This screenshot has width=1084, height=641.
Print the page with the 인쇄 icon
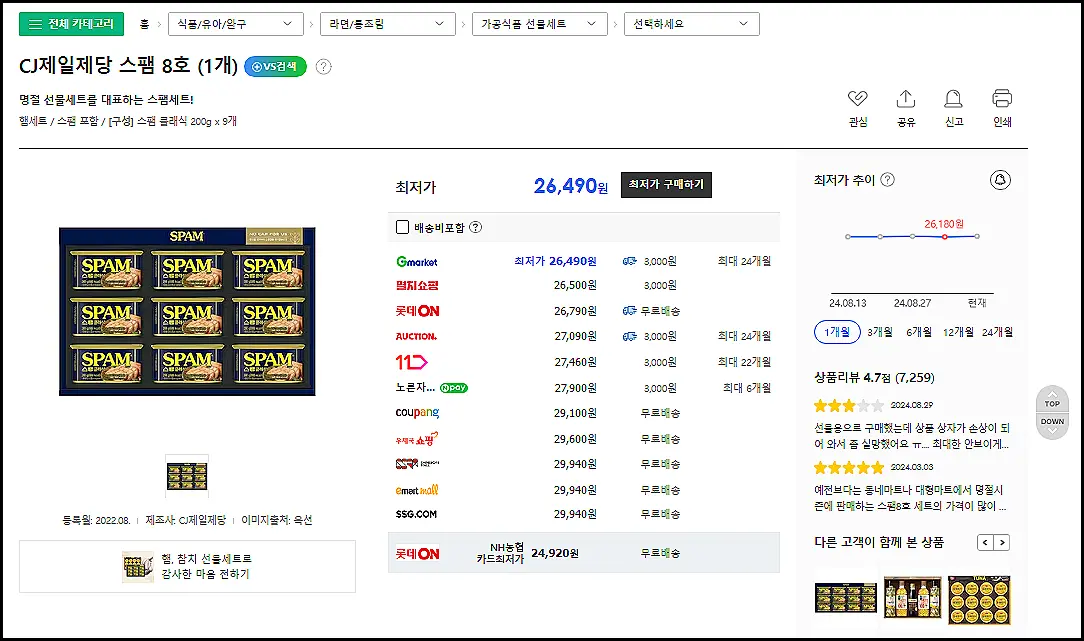tap(1000, 100)
